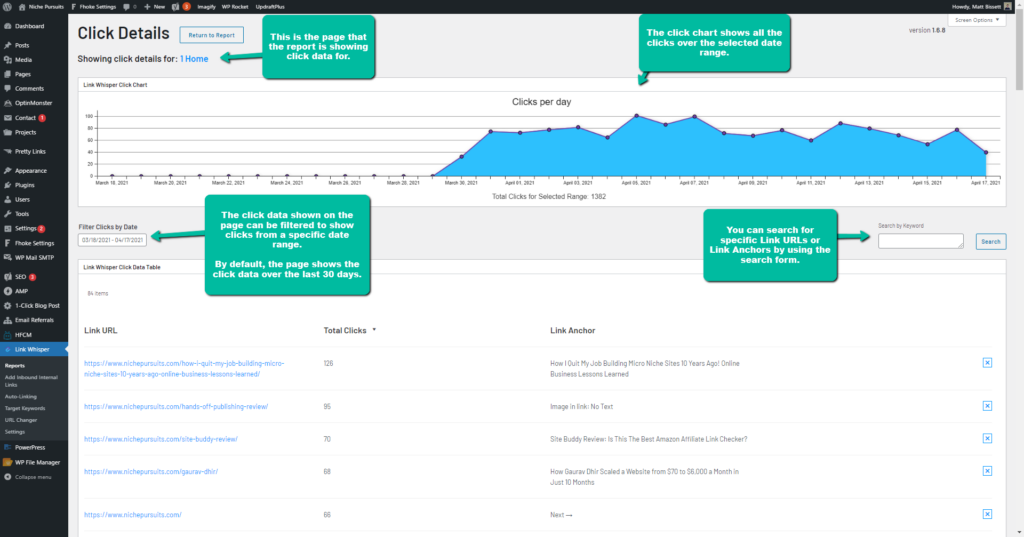Open Target Keywords submenu item
The image size is (1024, 537).
point(25,408)
